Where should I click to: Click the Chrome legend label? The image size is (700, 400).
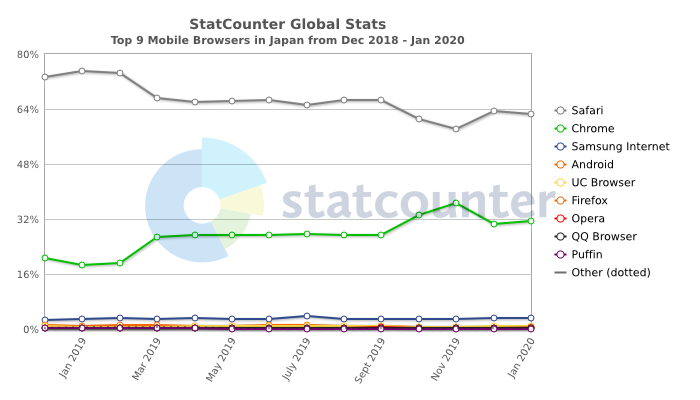pos(594,128)
